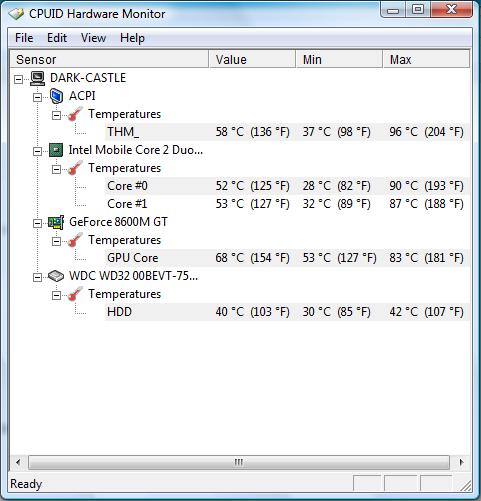481x501 pixels.
Task: Click the GeForce 8600M GT card icon
Action: (56, 222)
